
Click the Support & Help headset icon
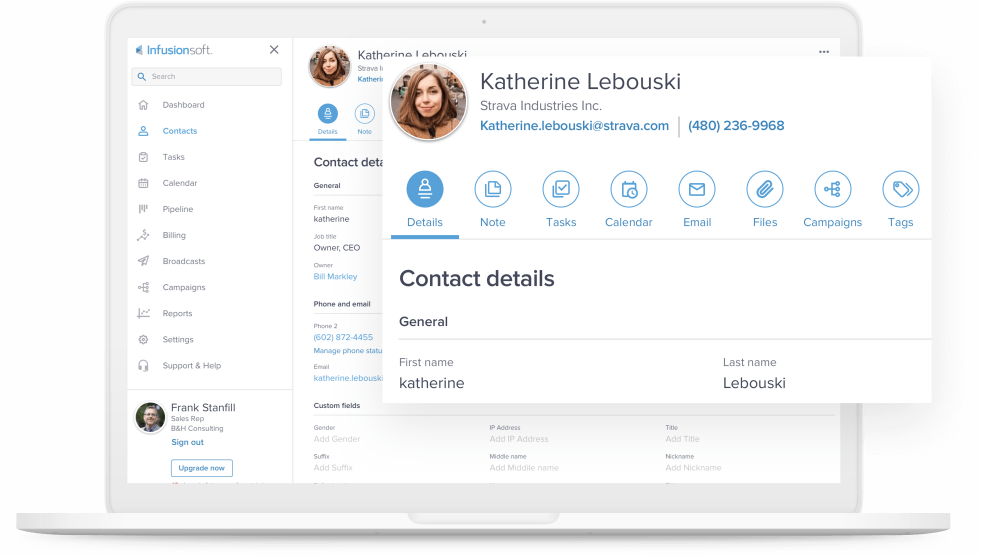coord(143,366)
